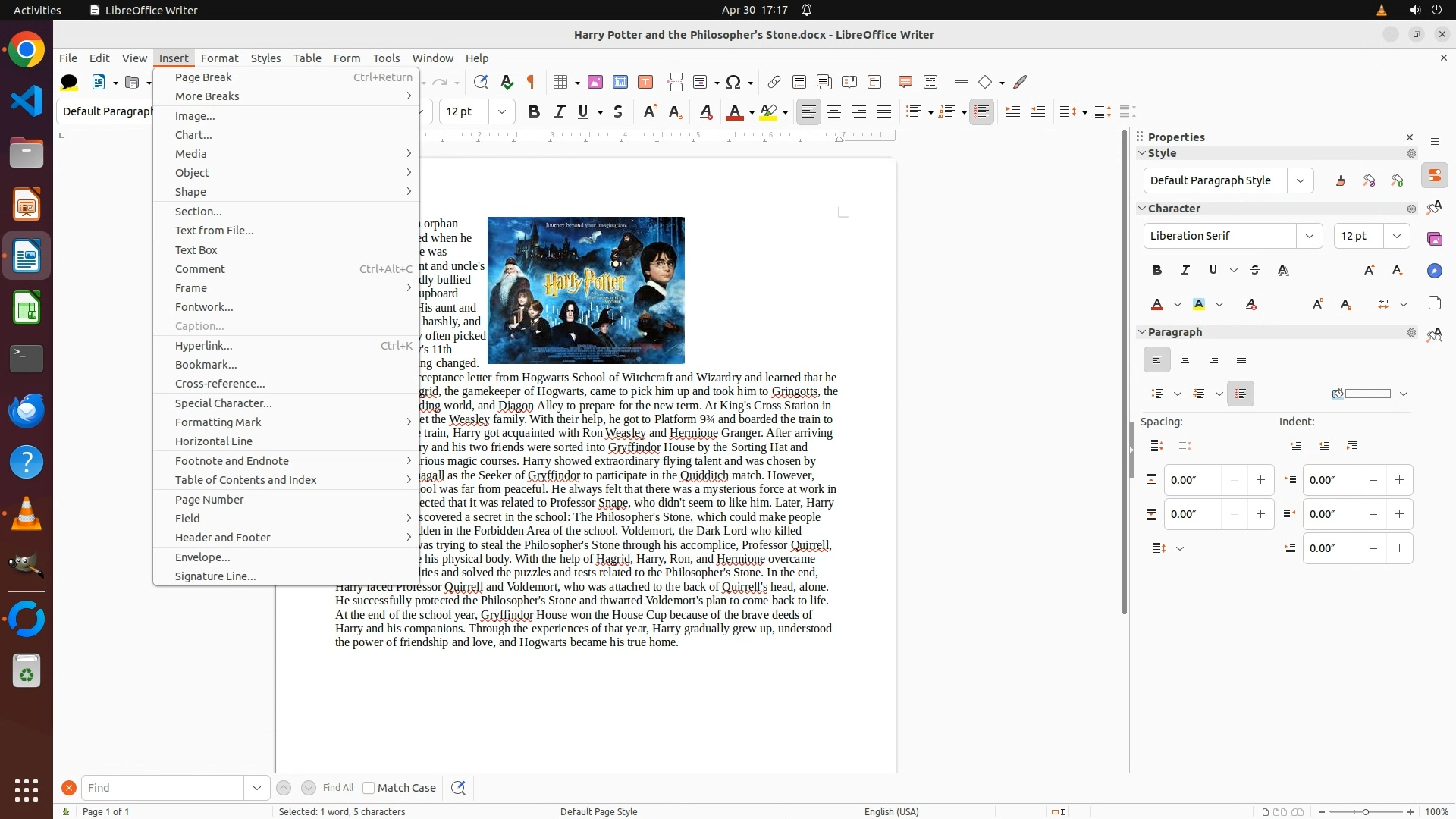Click the zoom slider in status bar
1456x819 pixels.
point(1365,811)
